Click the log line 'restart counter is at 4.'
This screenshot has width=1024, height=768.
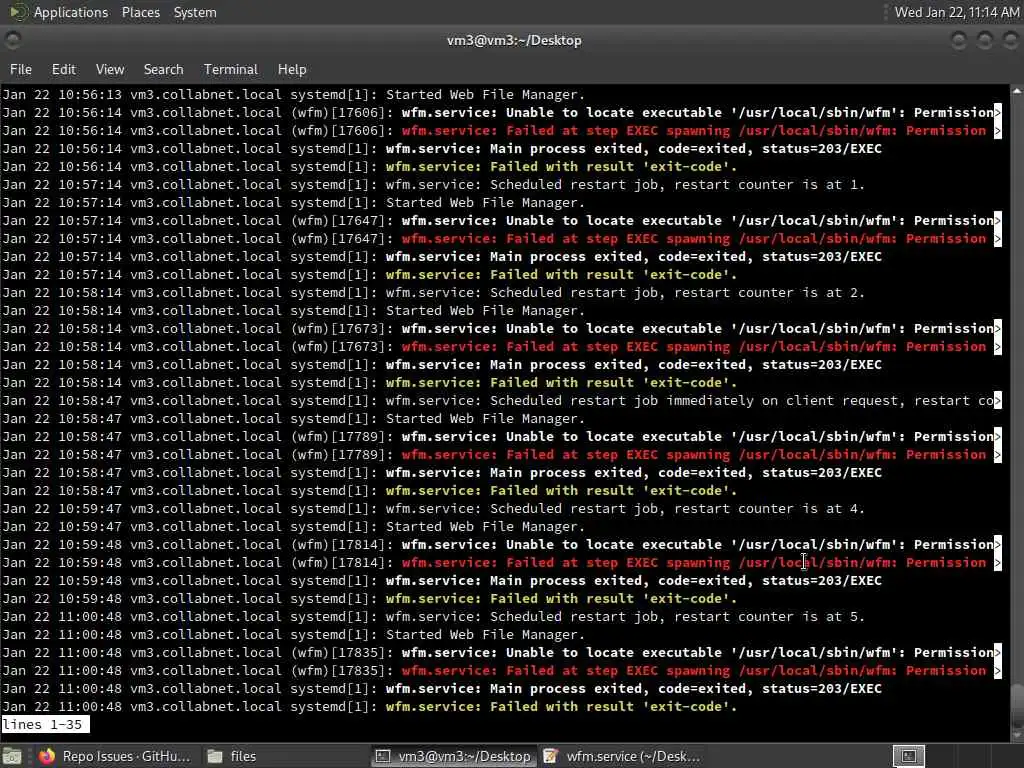(433, 509)
